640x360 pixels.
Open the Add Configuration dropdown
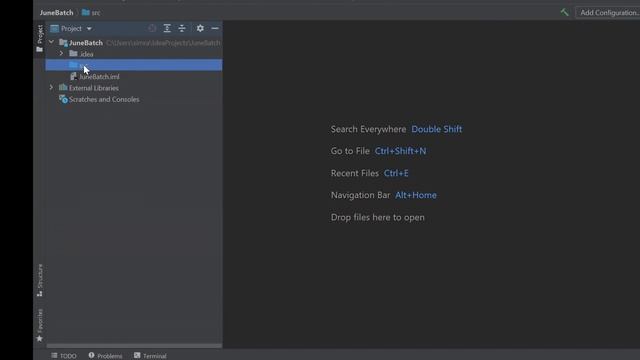pyautogui.click(x=609, y=13)
